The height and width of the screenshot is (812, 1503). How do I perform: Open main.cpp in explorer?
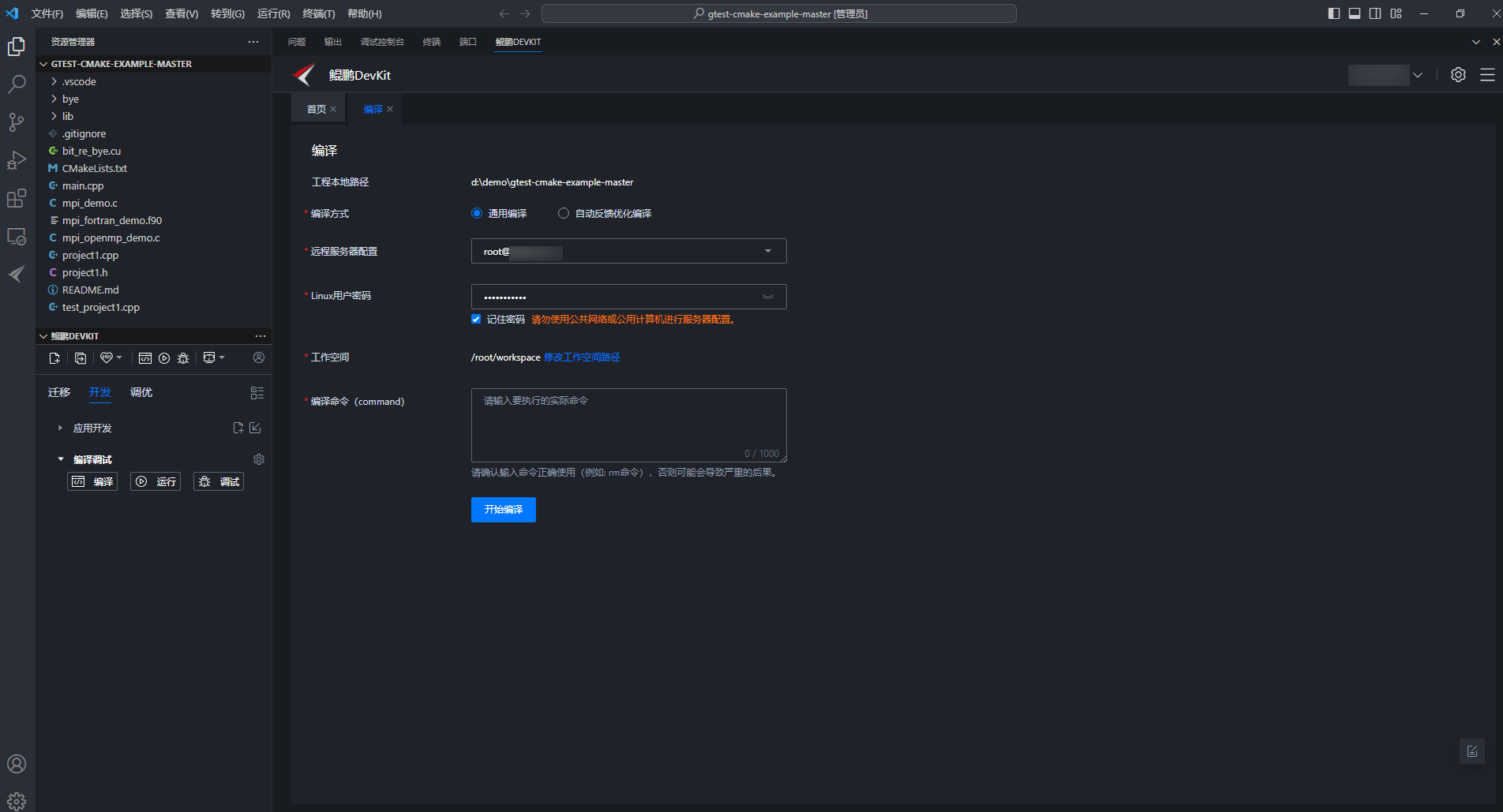click(83, 185)
